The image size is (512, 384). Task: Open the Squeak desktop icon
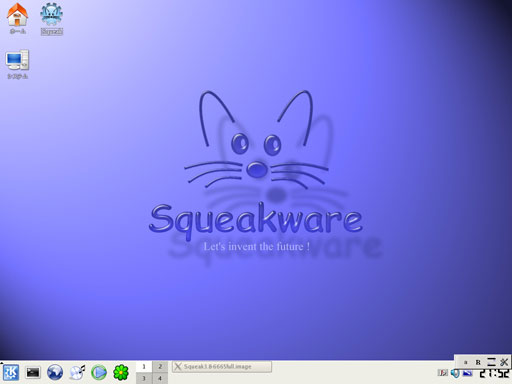(x=51, y=18)
